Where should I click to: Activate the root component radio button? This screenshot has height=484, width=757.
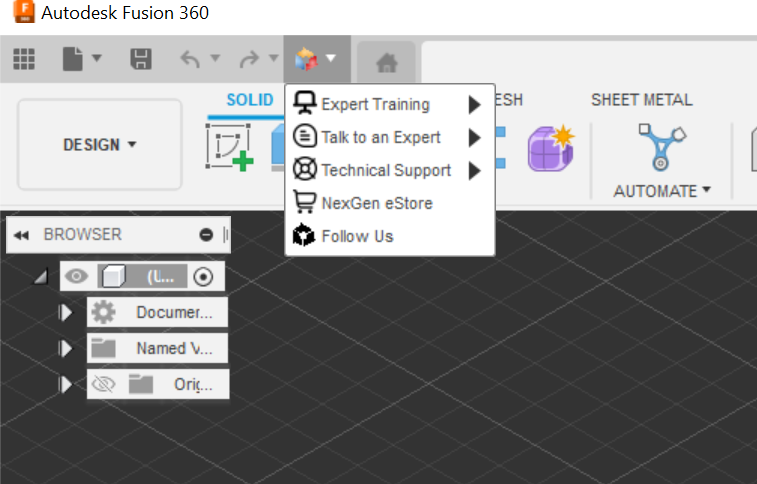click(203, 277)
